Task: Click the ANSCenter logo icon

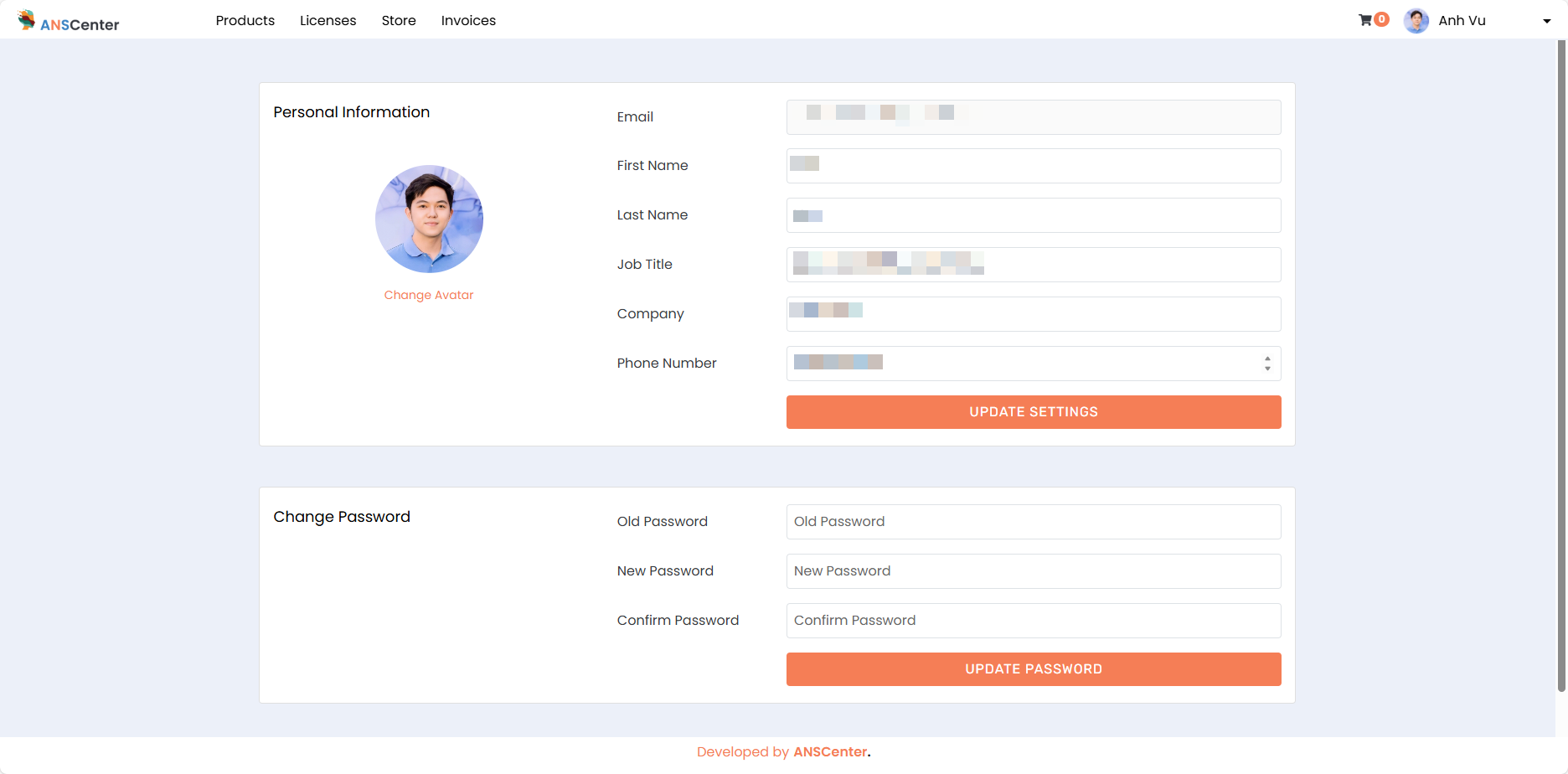Action: 27,19
